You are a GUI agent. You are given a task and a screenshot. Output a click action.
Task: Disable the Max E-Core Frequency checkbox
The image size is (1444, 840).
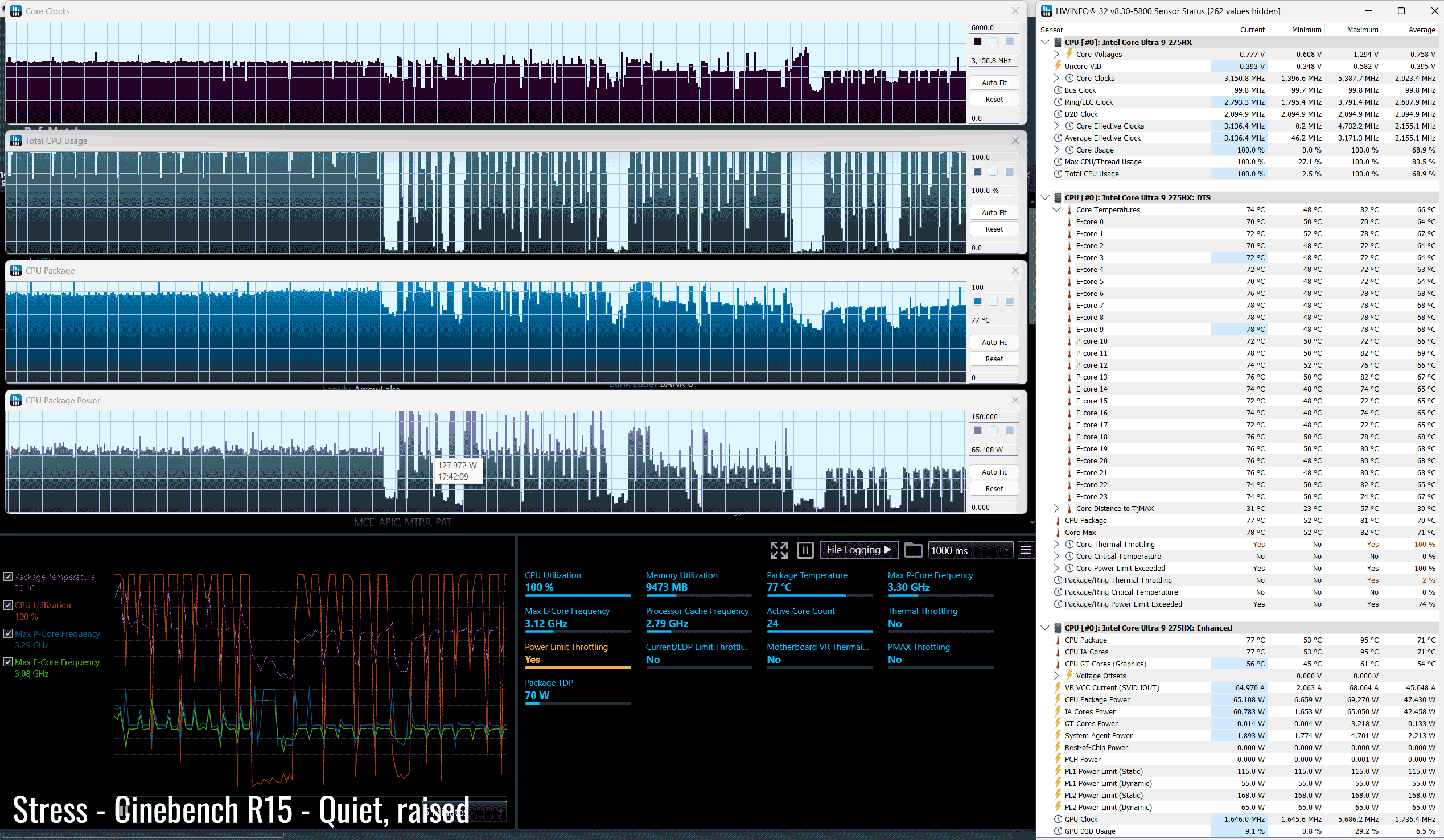[x=8, y=662]
